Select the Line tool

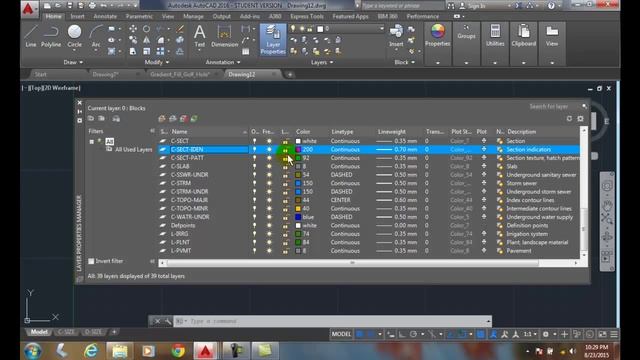click(x=31, y=36)
